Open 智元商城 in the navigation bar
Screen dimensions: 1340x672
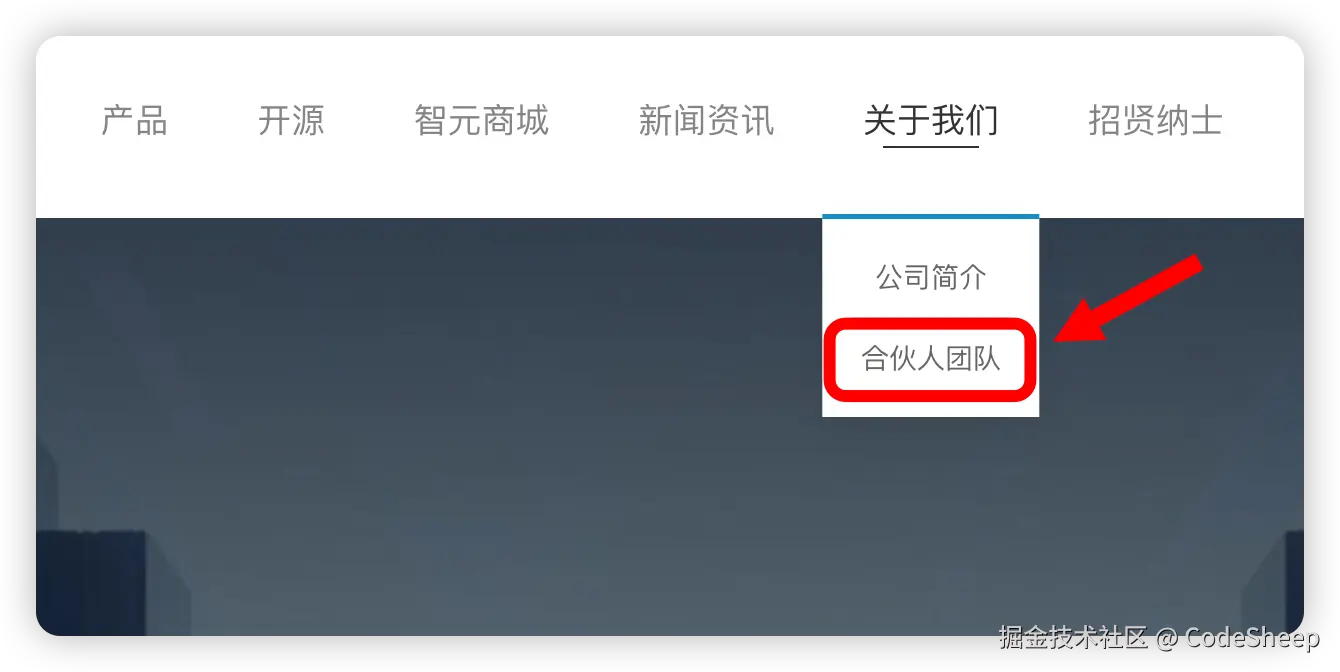click(x=481, y=121)
